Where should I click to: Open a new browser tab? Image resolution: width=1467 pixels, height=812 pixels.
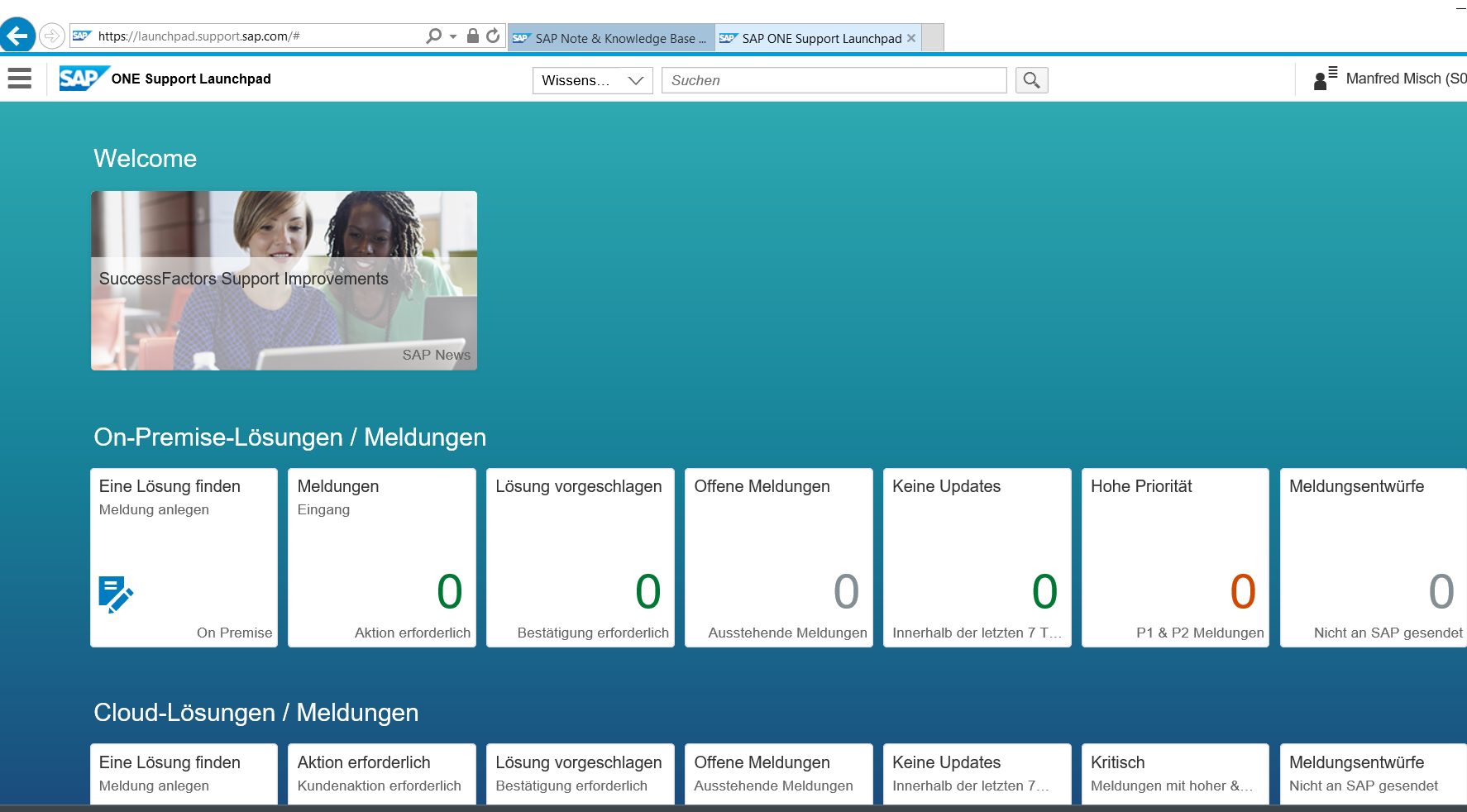coord(933,38)
